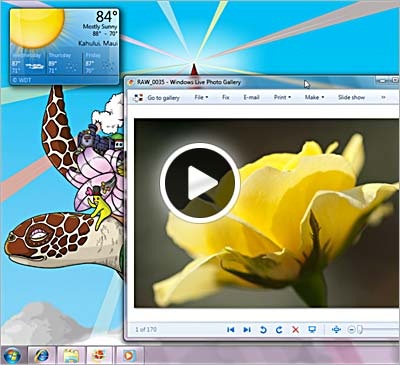This screenshot has width=400, height=365.
Task: Expand the Print dropdown menu
Action: (x=282, y=97)
